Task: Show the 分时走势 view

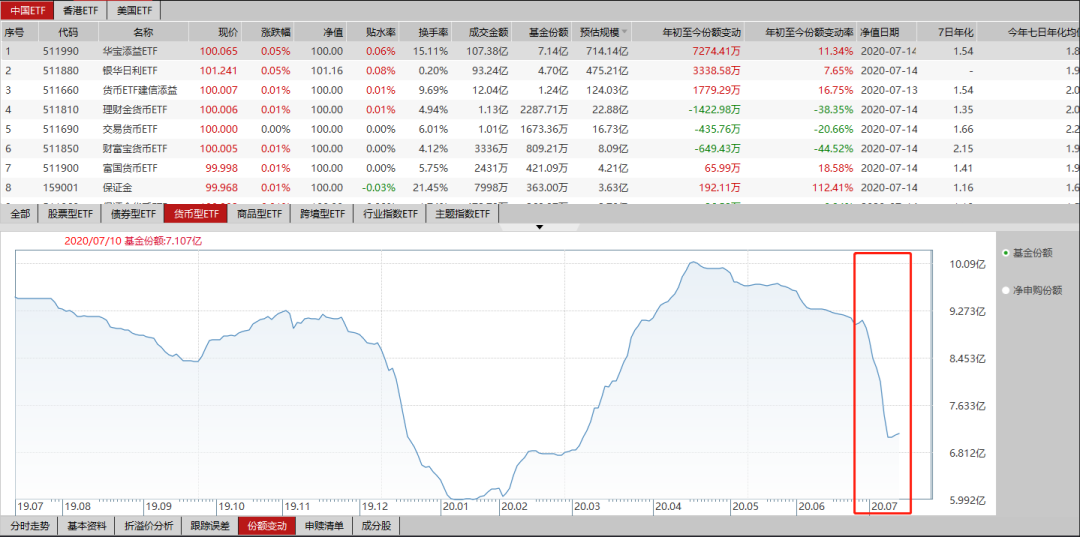Action: point(29,526)
